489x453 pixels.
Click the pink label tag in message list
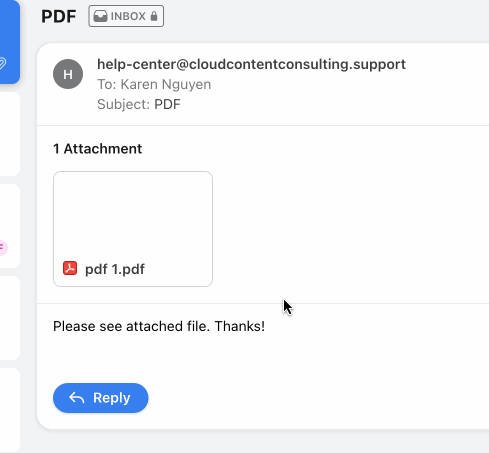pyautogui.click(x=3, y=248)
